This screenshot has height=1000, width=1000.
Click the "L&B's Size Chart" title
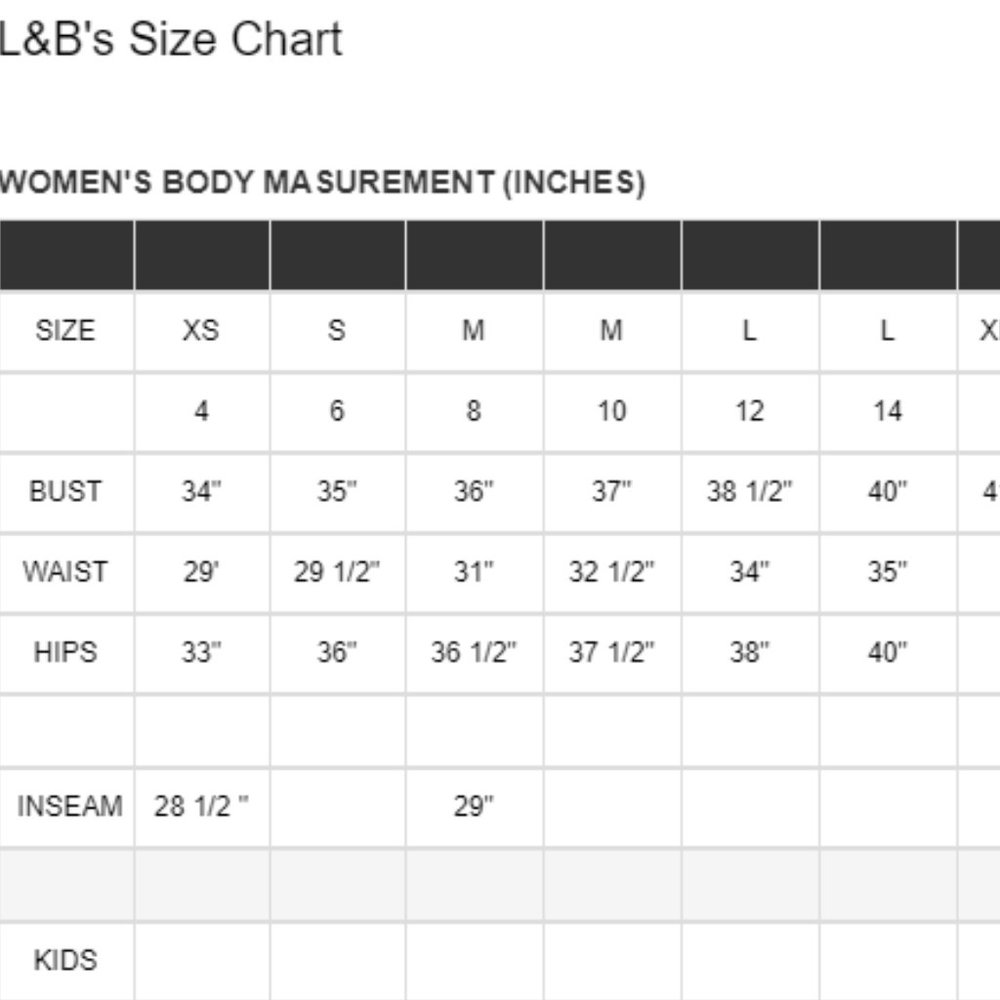tap(171, 40)
